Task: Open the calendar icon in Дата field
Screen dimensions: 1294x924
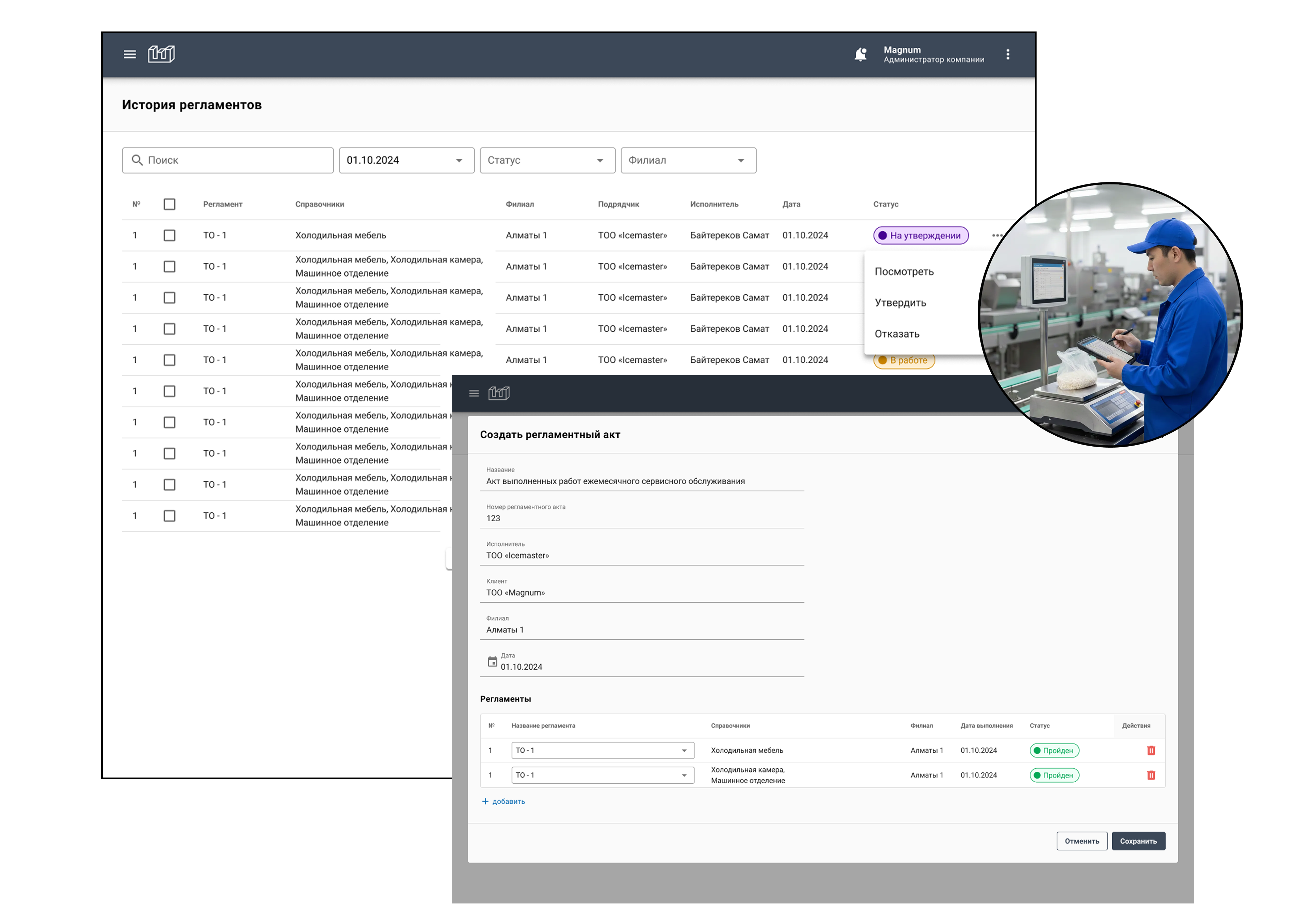Action: pos(492,662)
